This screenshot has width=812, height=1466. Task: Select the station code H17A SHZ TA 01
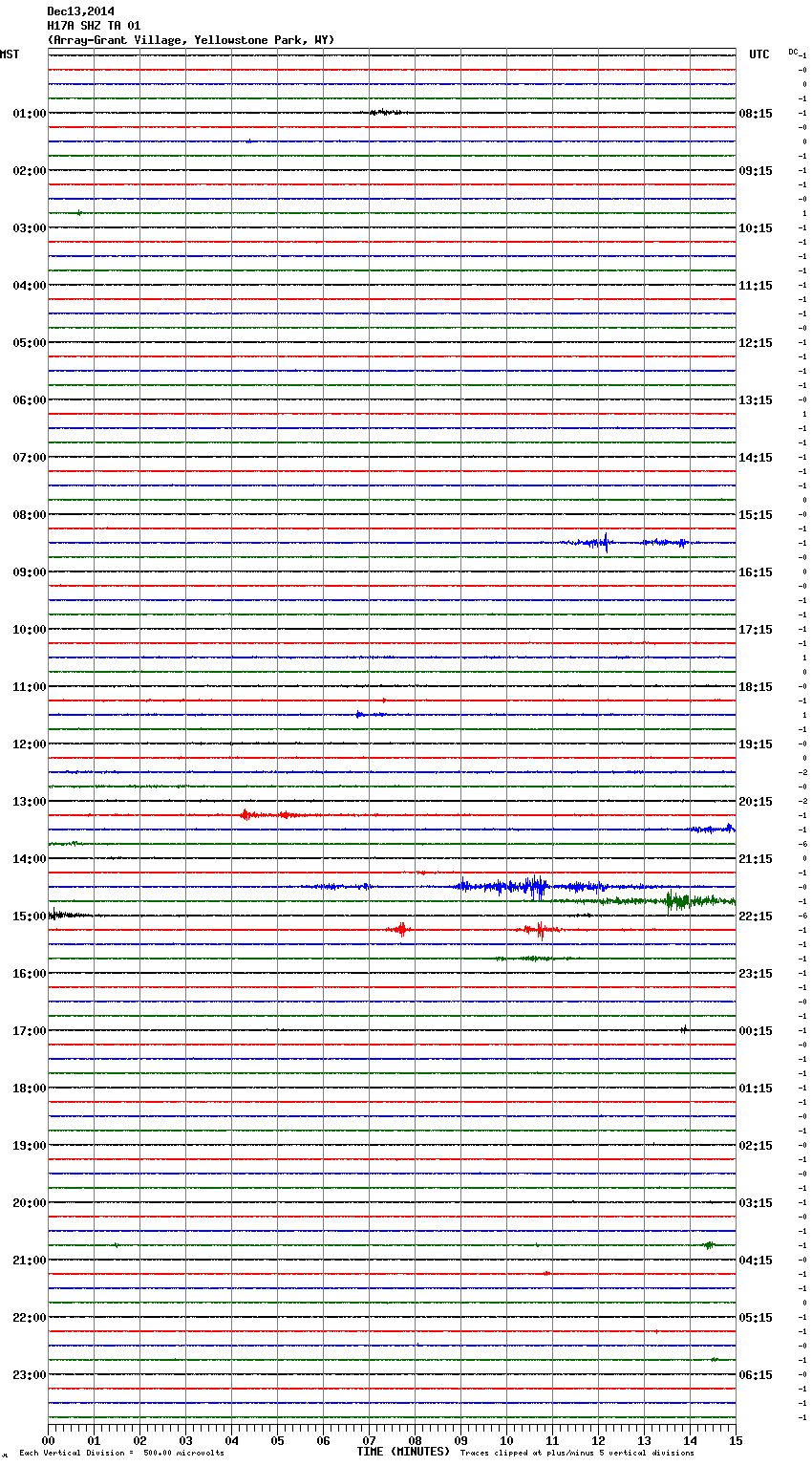[x=94, y=26]
